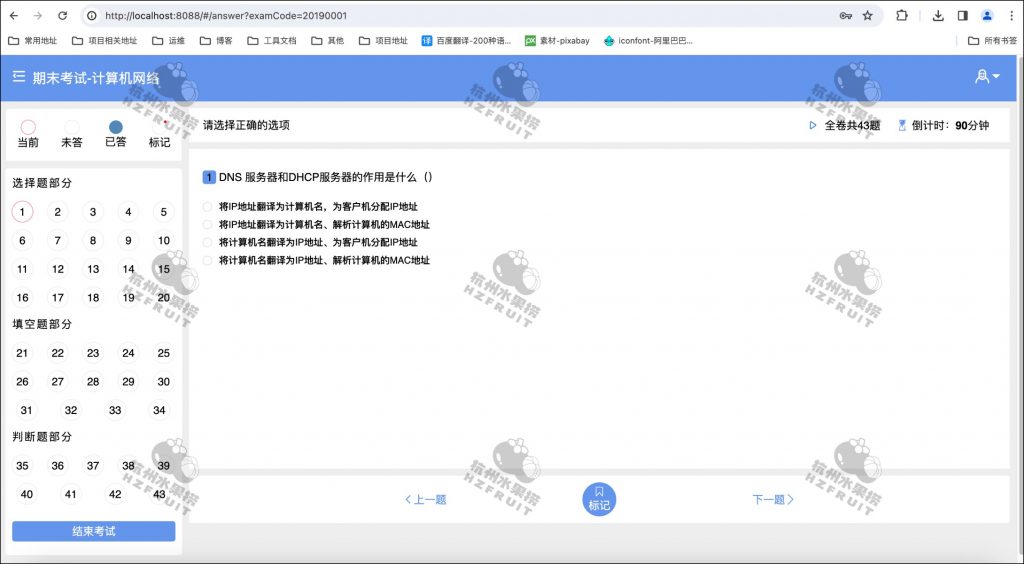The height and width of the screenshot is (564, 1024).
Task: Jump to fill-in question 21
Action: tap(22, 353)
